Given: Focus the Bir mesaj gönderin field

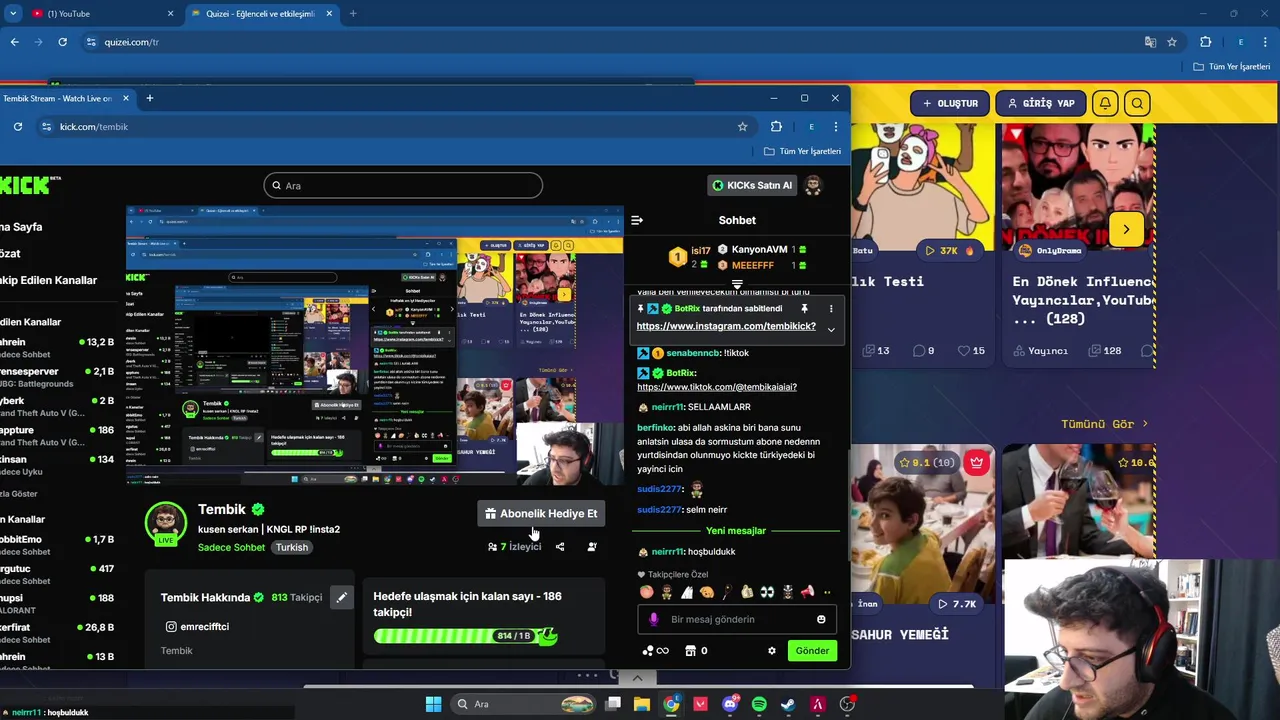Looking at the screenshot, I should [737, 619].
